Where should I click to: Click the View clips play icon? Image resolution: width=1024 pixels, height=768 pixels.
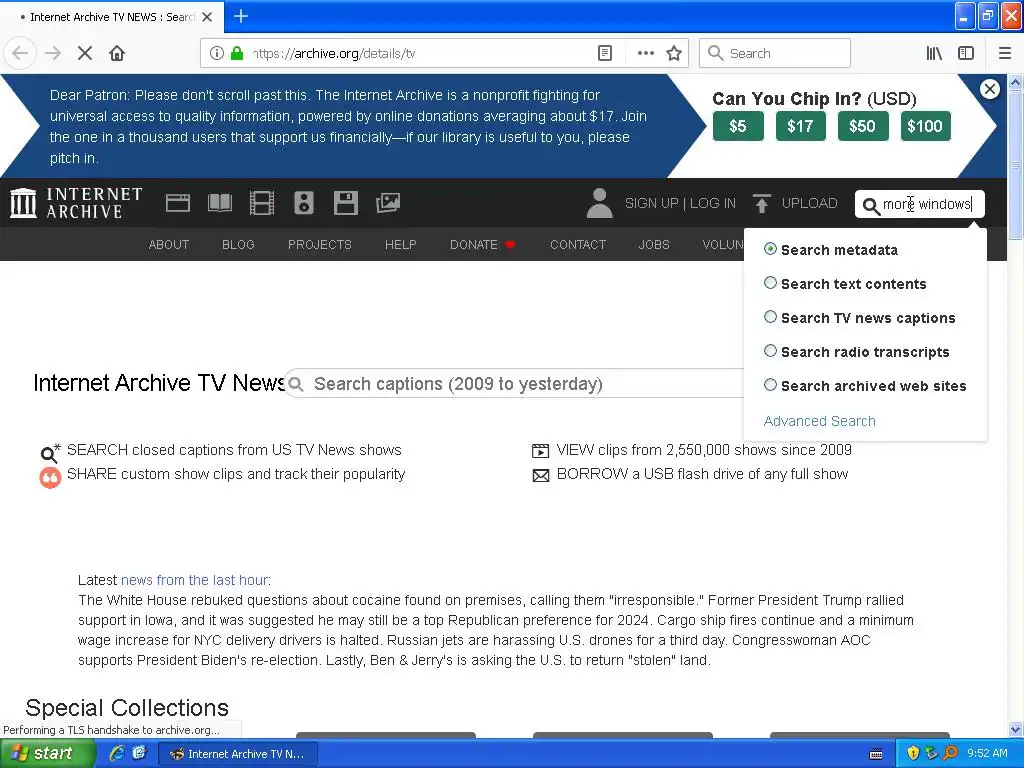coord(541,450)
